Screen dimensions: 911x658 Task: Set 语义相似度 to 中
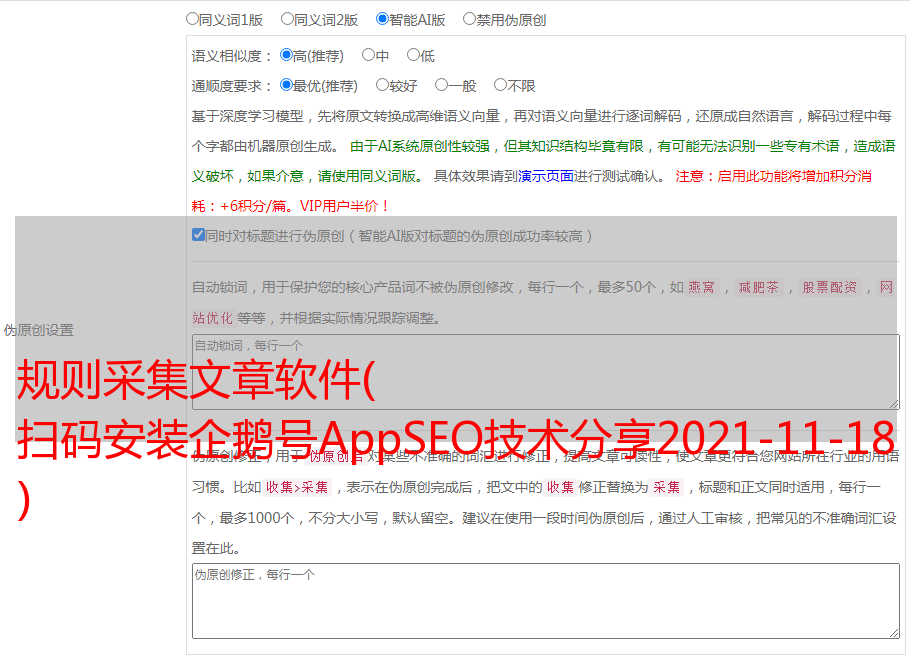[368, 55]
